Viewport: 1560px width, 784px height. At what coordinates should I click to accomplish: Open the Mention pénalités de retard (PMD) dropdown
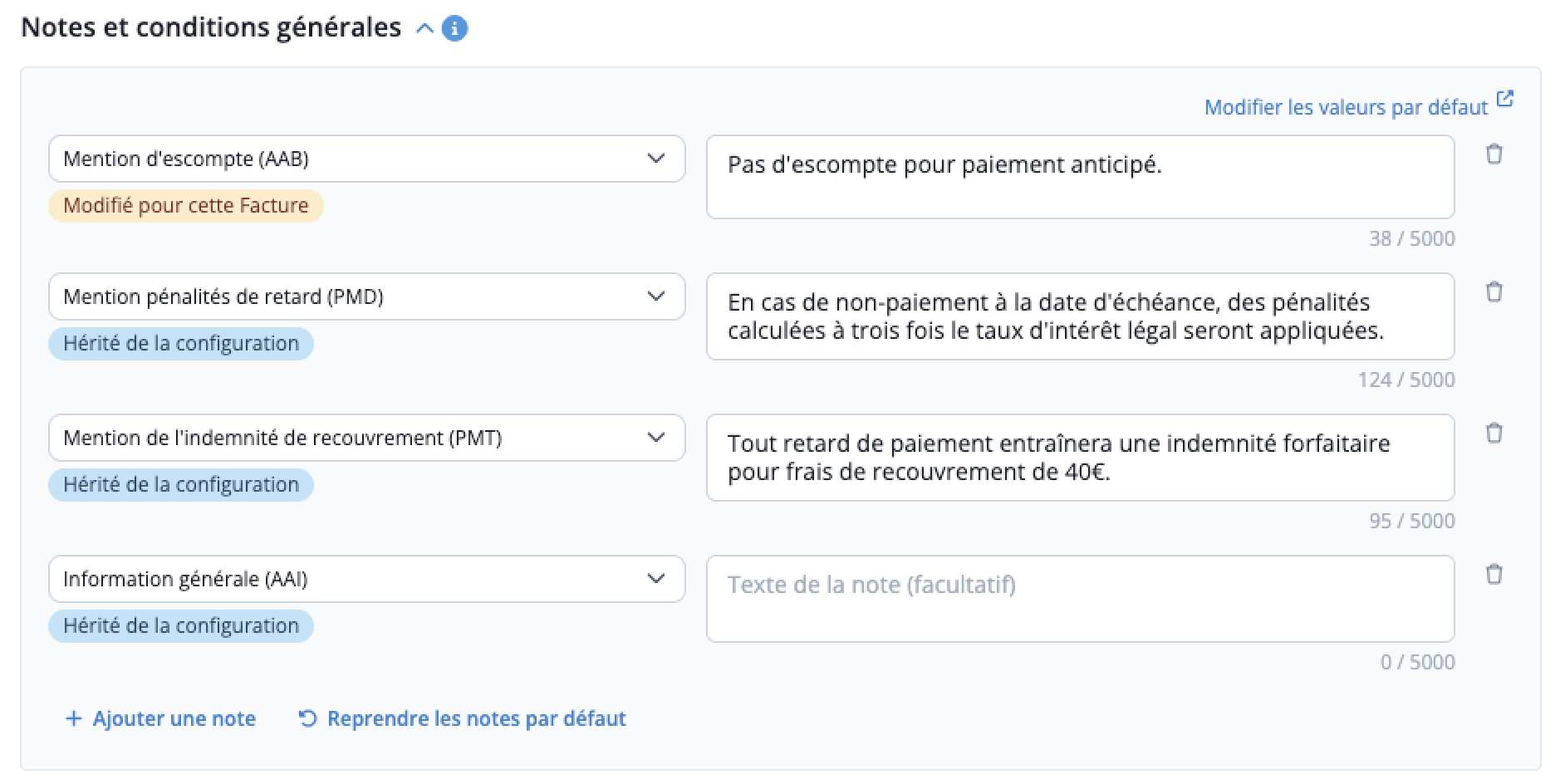click(x=367, y=296)
